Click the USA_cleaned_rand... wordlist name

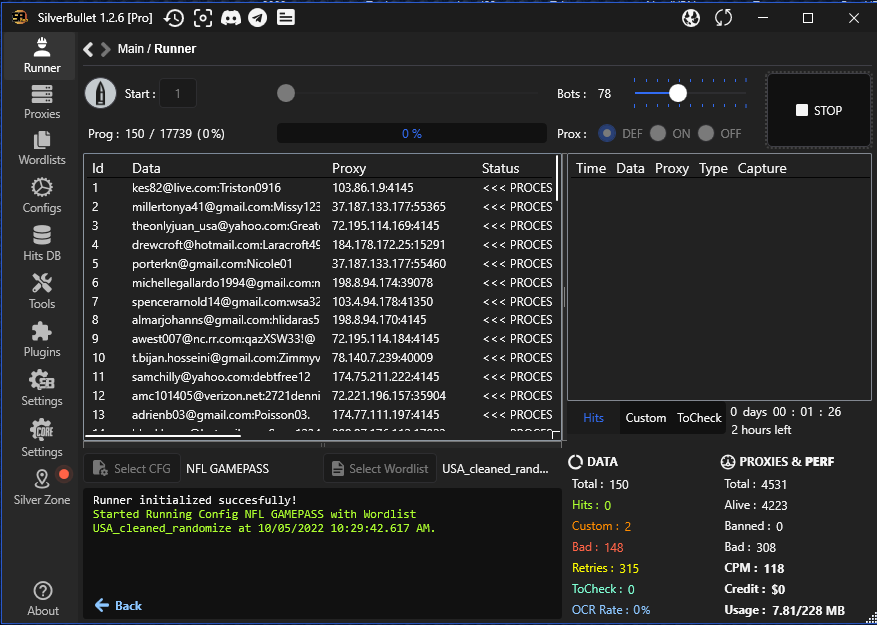496,469
